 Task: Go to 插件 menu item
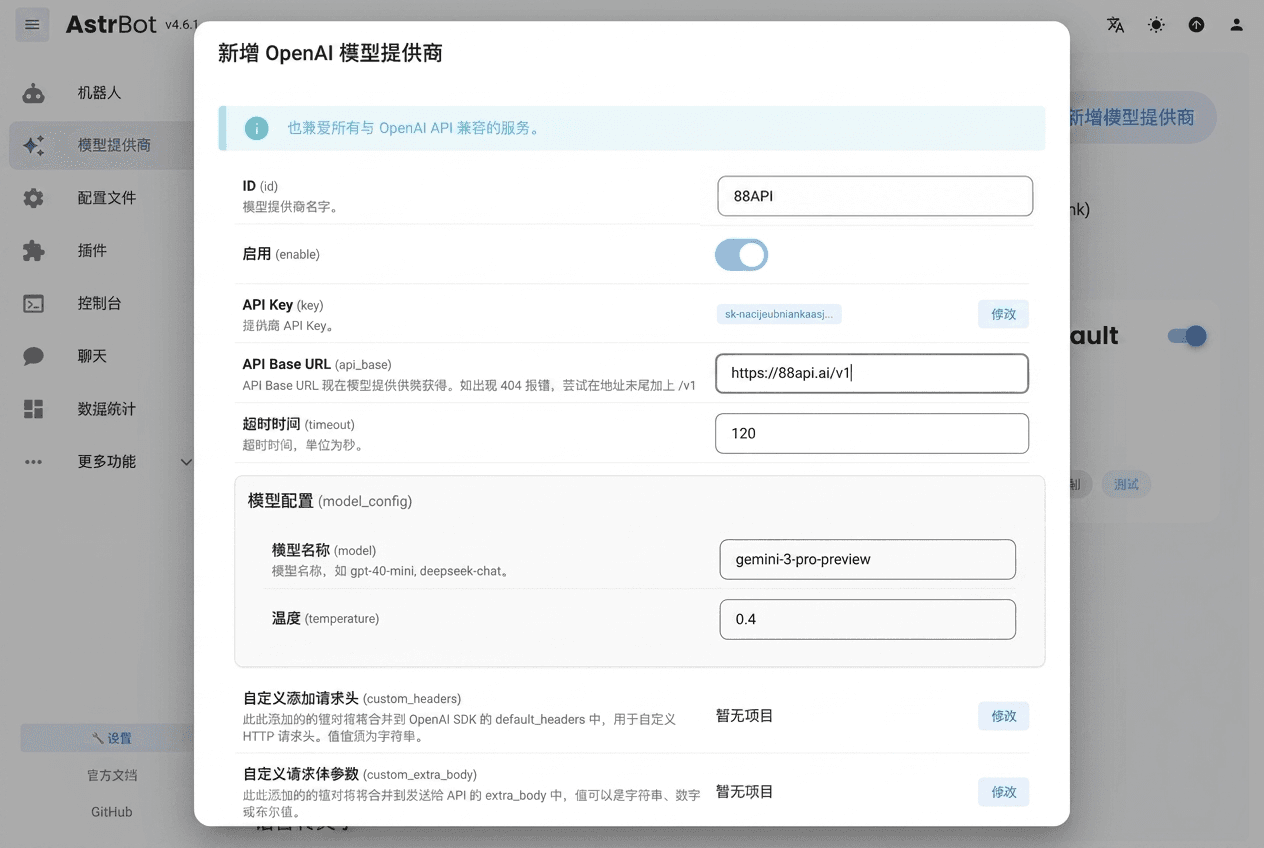point(92,251)
